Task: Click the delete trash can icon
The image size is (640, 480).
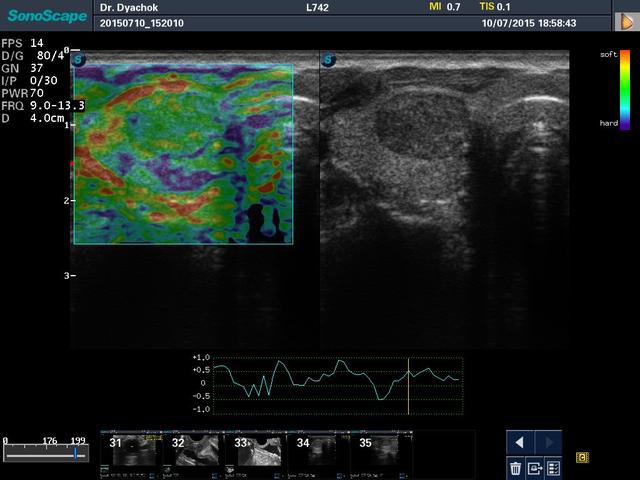Action: point(516,467)
